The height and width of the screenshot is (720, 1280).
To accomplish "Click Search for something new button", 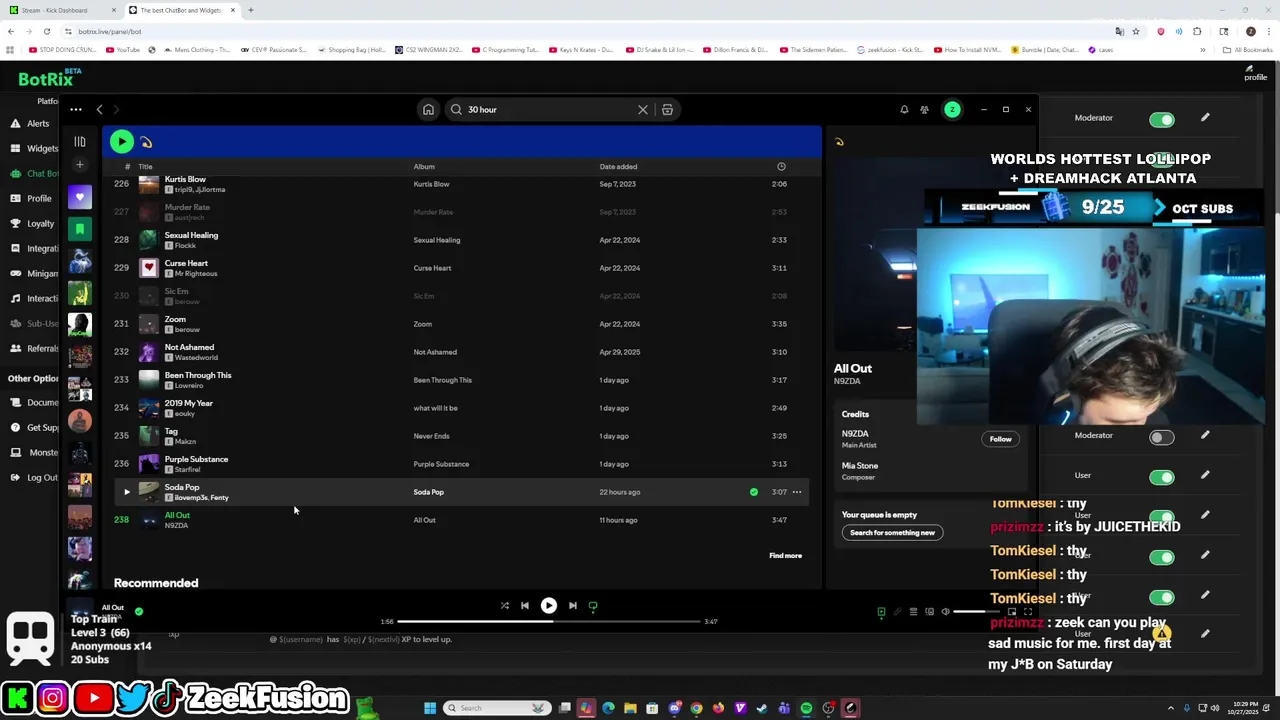I will pos(892,533).
